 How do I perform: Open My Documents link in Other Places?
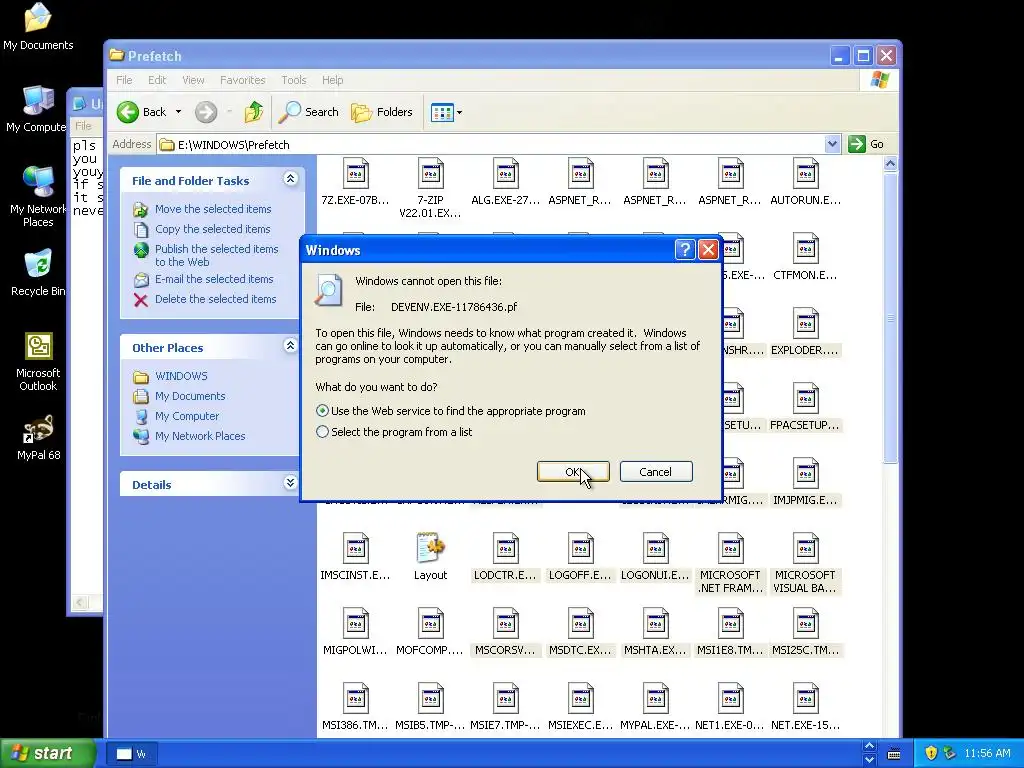(x=189, y=396)
